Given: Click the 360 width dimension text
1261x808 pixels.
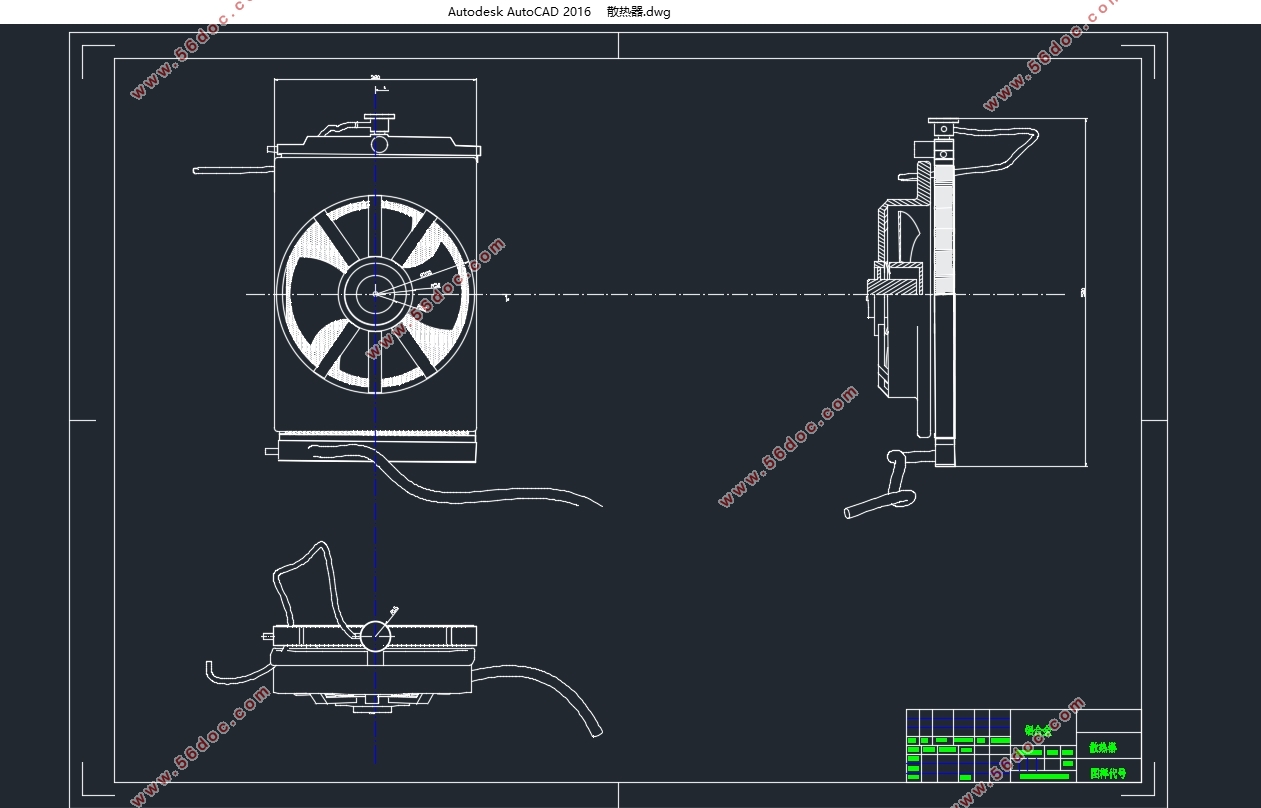Looking at the screenshot, I should click(x=376, y=77).
